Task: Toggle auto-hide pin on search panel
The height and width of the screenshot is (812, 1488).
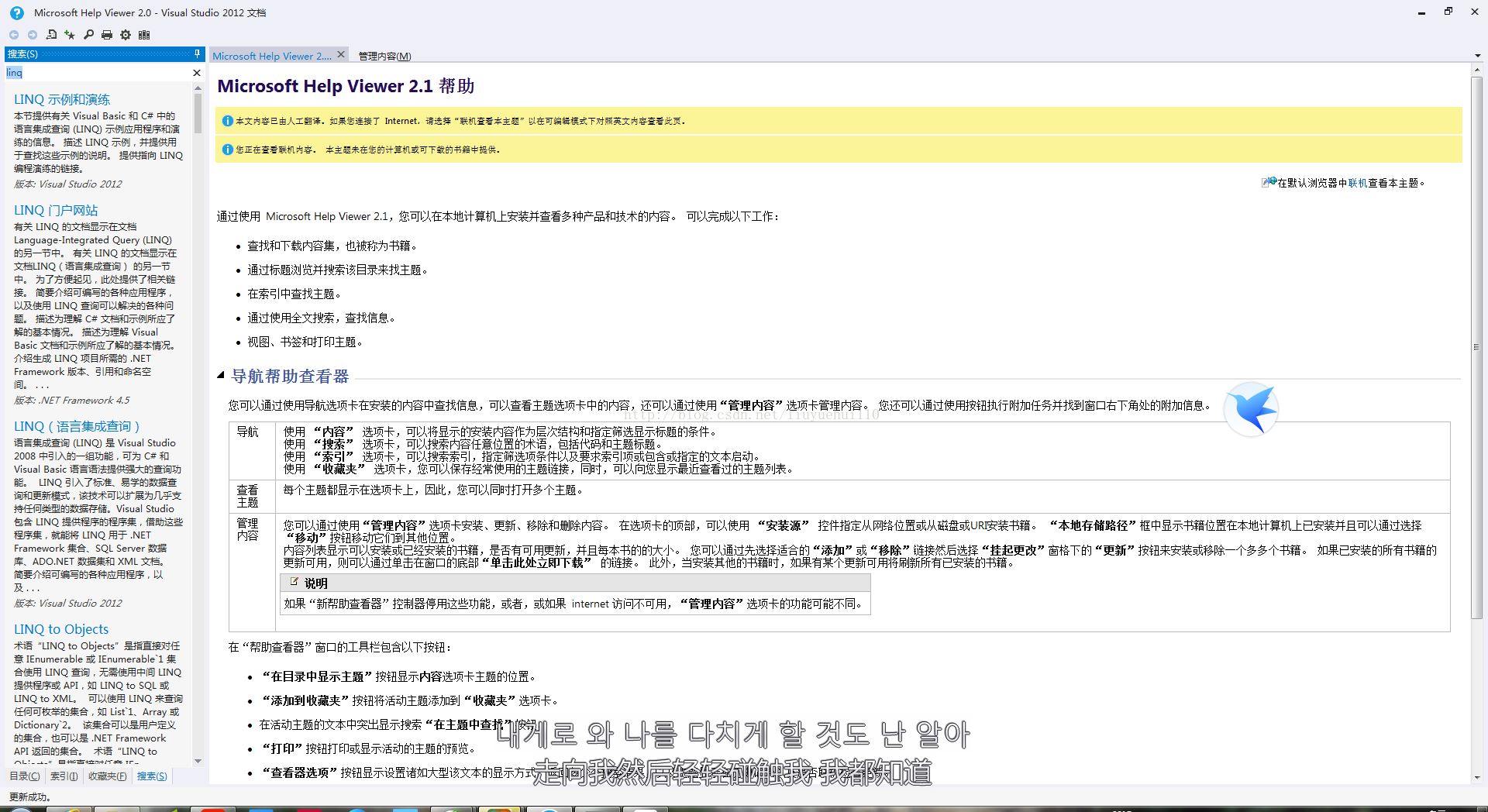Action: point(198,53)
